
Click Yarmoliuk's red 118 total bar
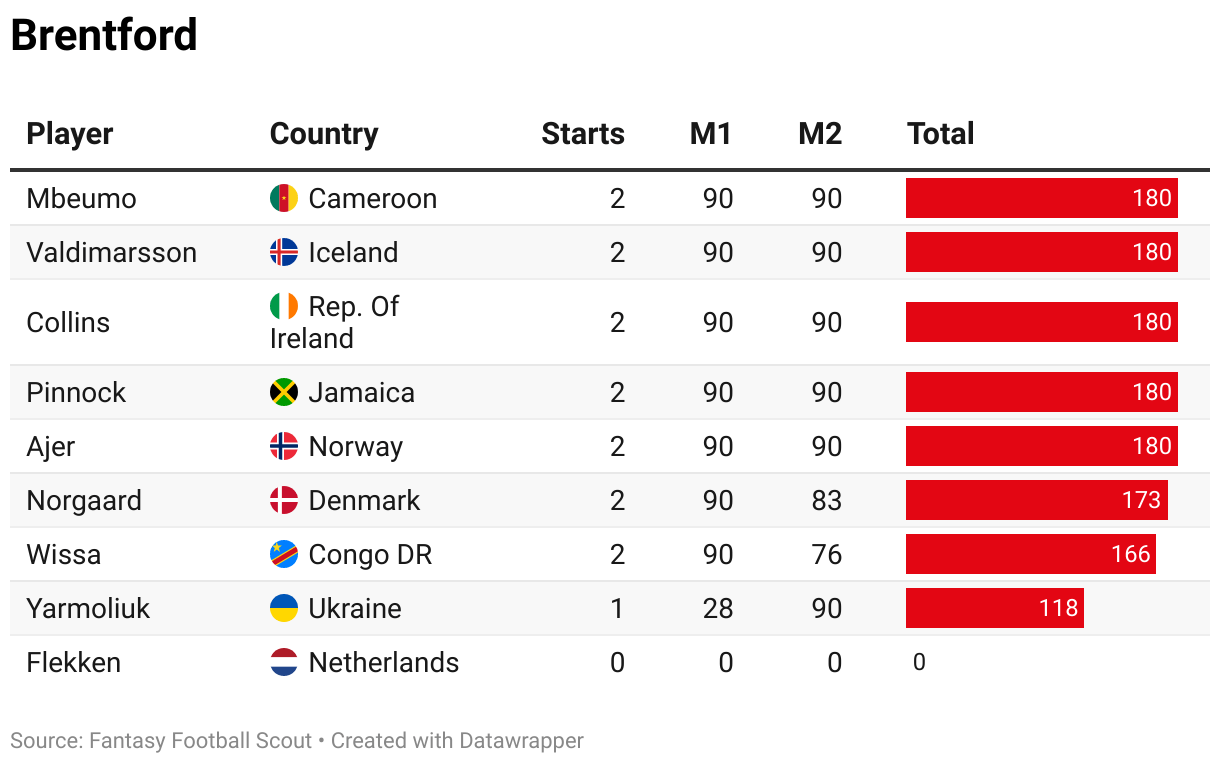(x=994, y=608)
